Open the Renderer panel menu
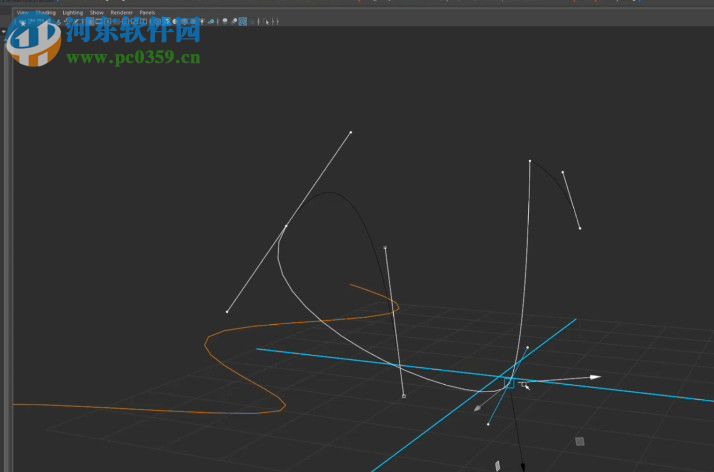 pos(122,13)
